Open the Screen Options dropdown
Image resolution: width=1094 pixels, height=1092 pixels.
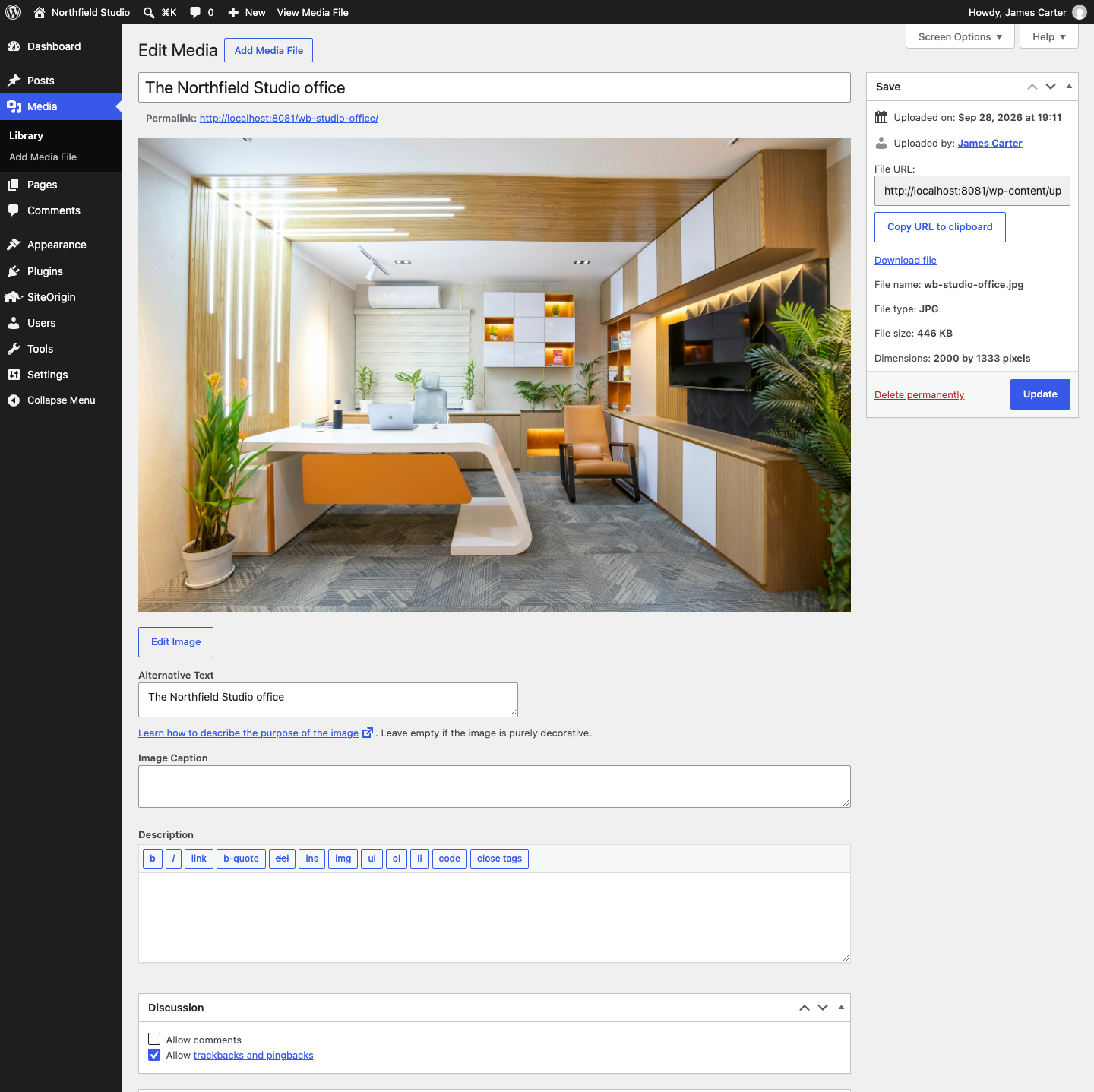coord(960,36)
